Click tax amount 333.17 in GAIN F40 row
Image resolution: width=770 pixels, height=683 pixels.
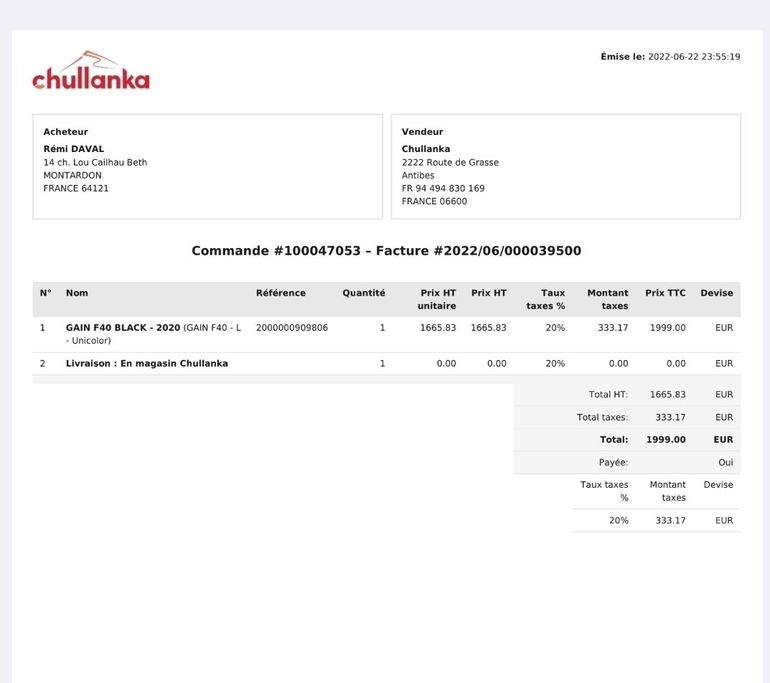(x=613, y=328)
